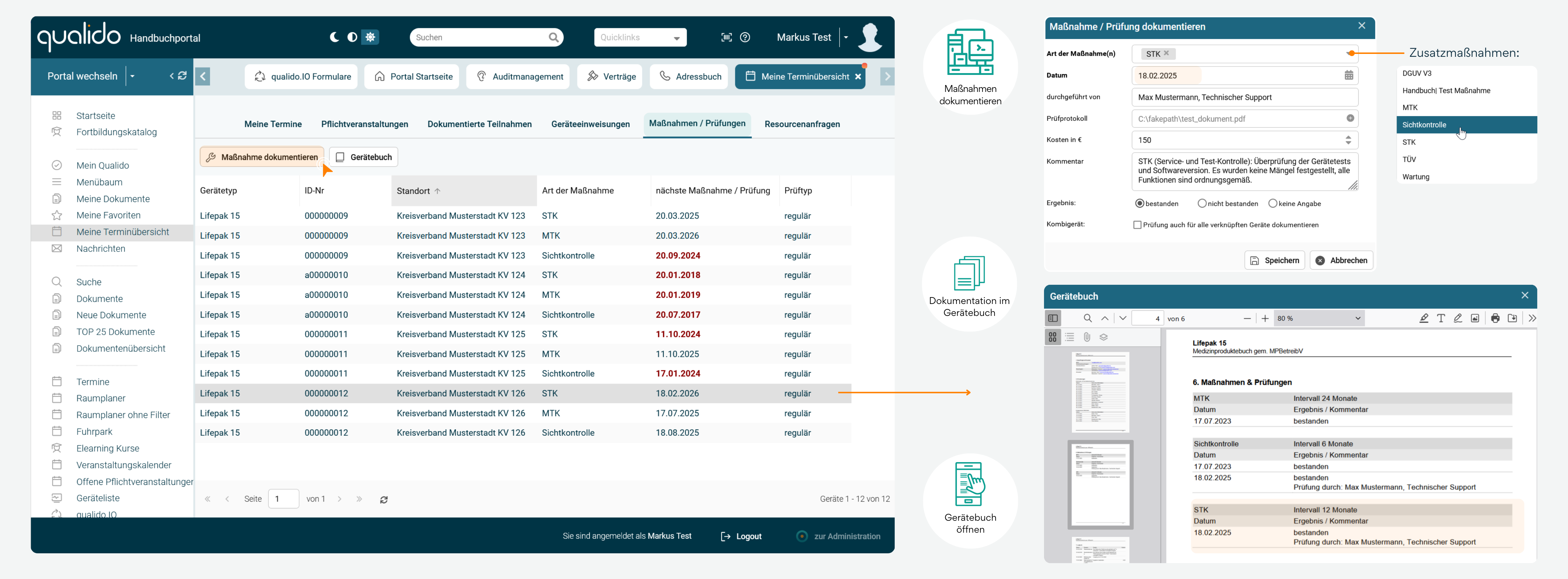
Task: Check the Kombigerät verknüpfte Geräte checkbox
Action: tap(1137, 225)
